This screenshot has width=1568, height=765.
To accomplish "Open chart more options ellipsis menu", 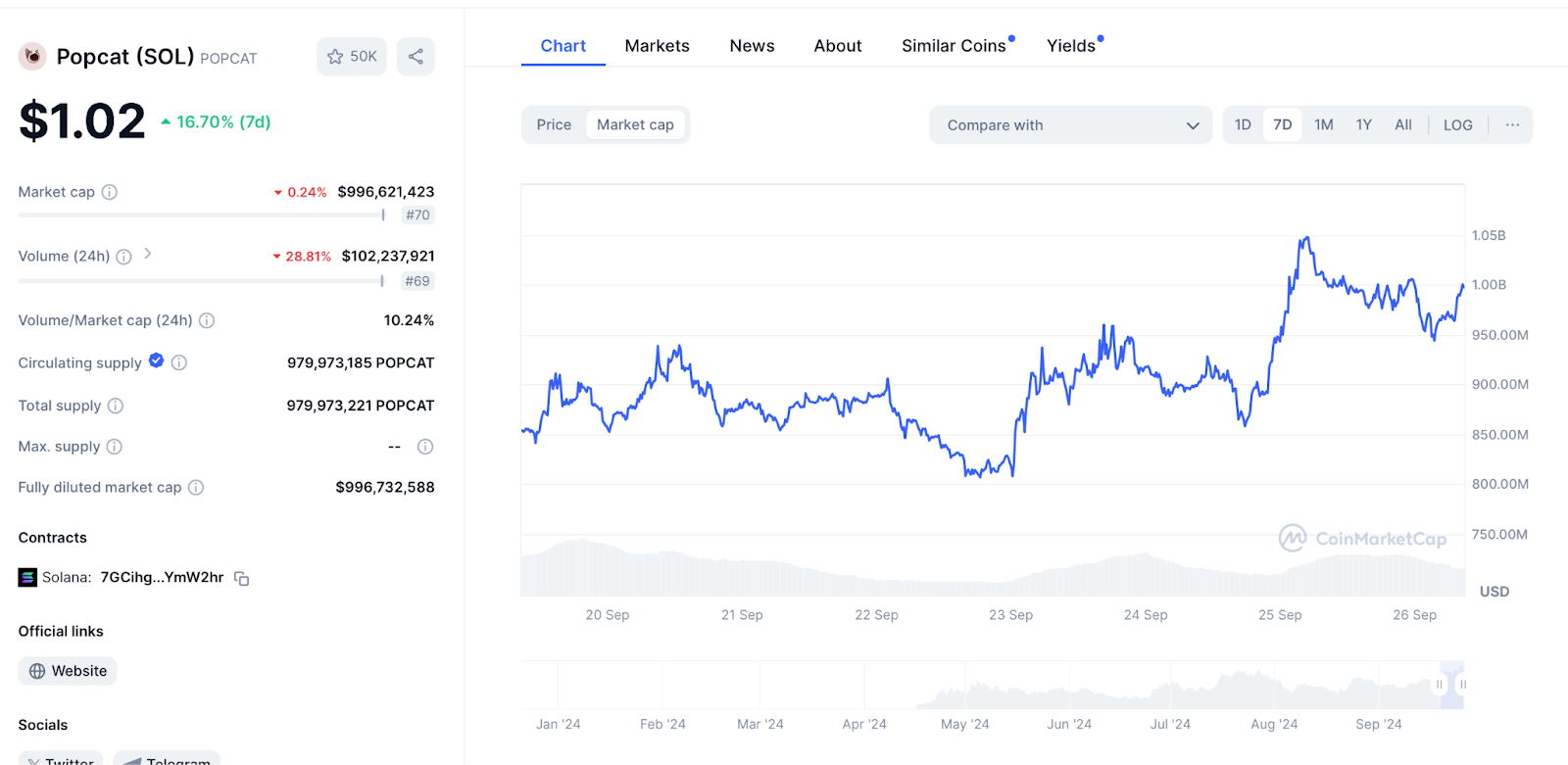I will click(1513, 124).
